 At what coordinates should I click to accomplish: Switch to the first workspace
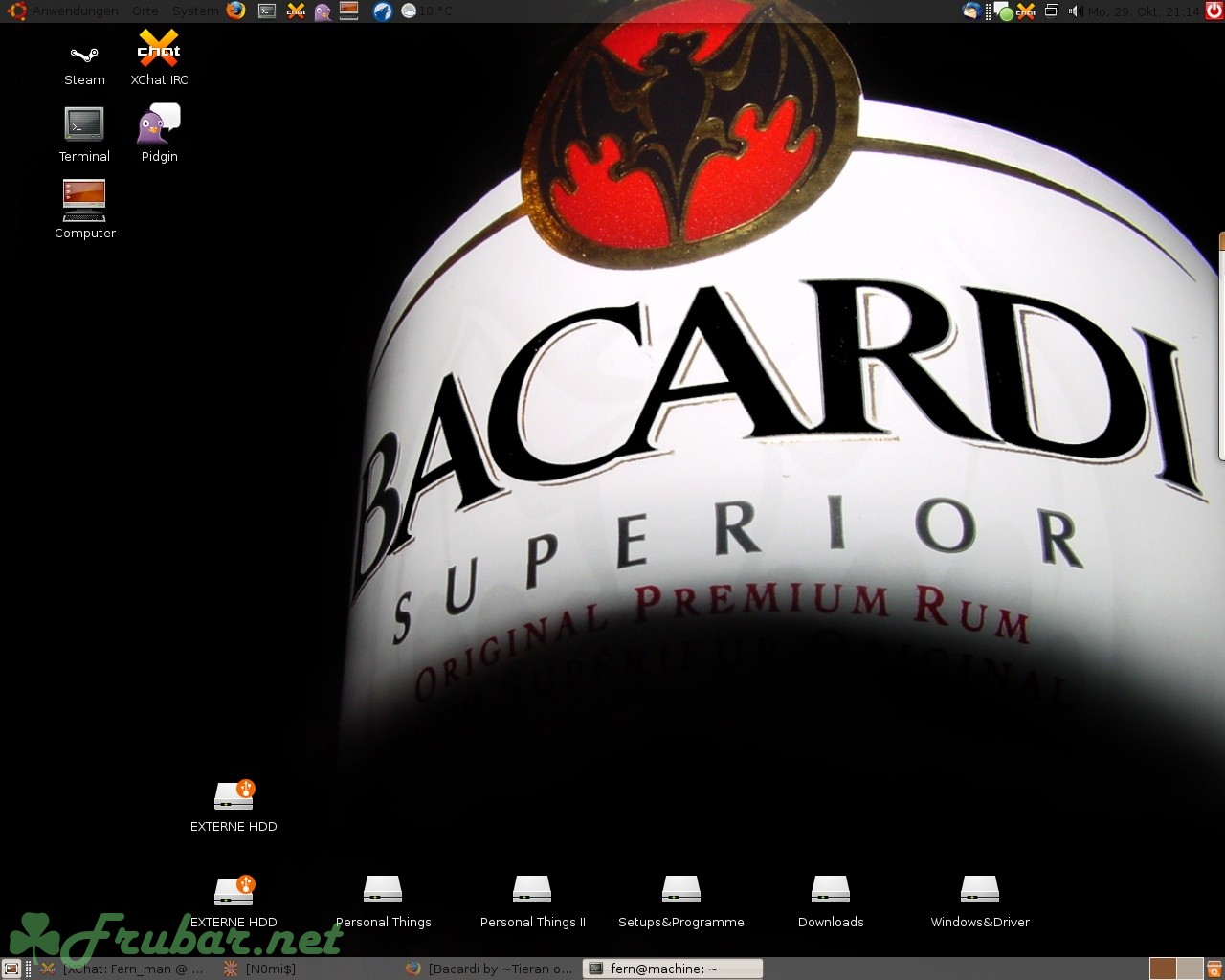click(x=1163, y=969)
